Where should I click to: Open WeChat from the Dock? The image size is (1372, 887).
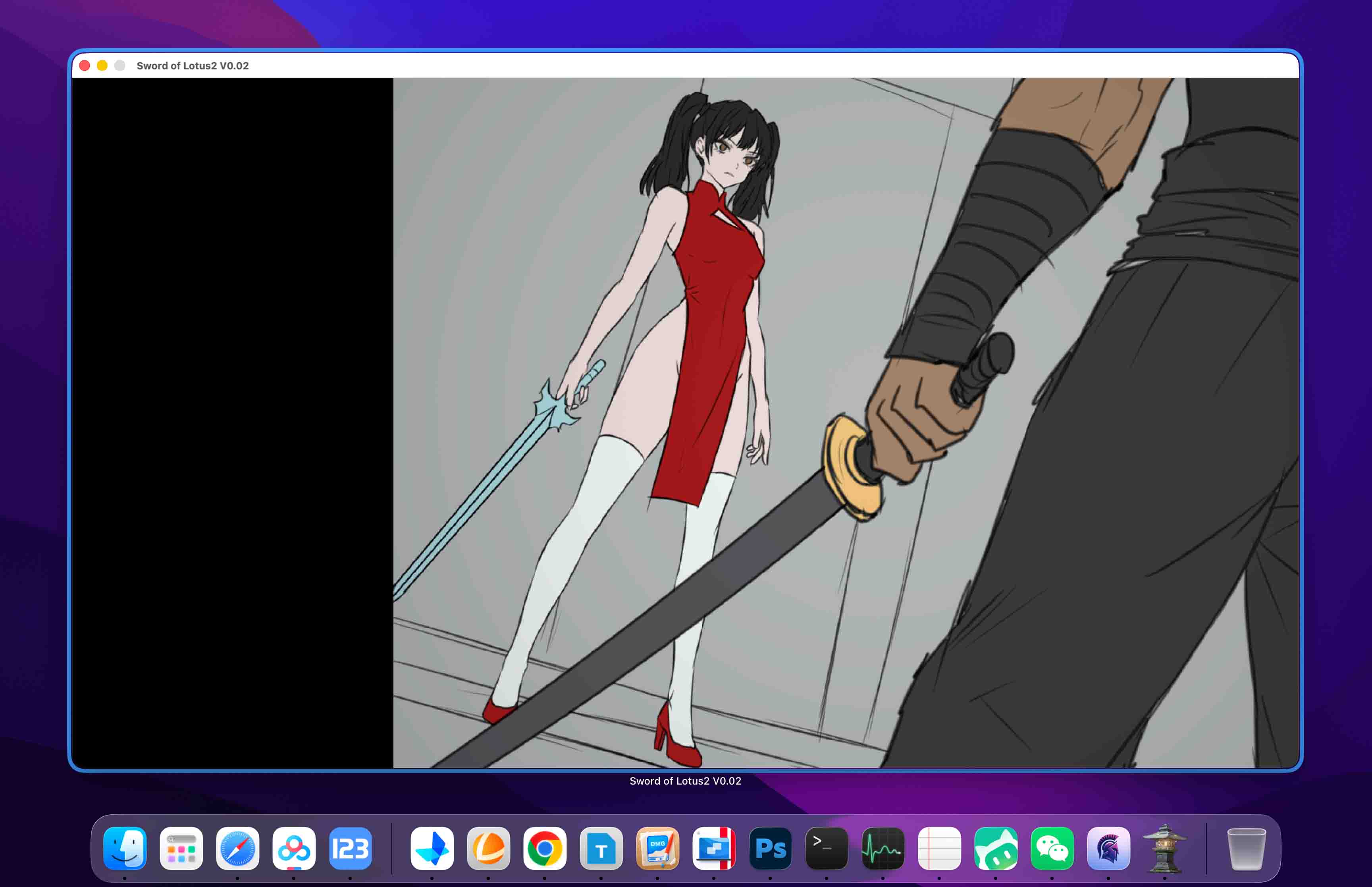(x=1052, y=848)
